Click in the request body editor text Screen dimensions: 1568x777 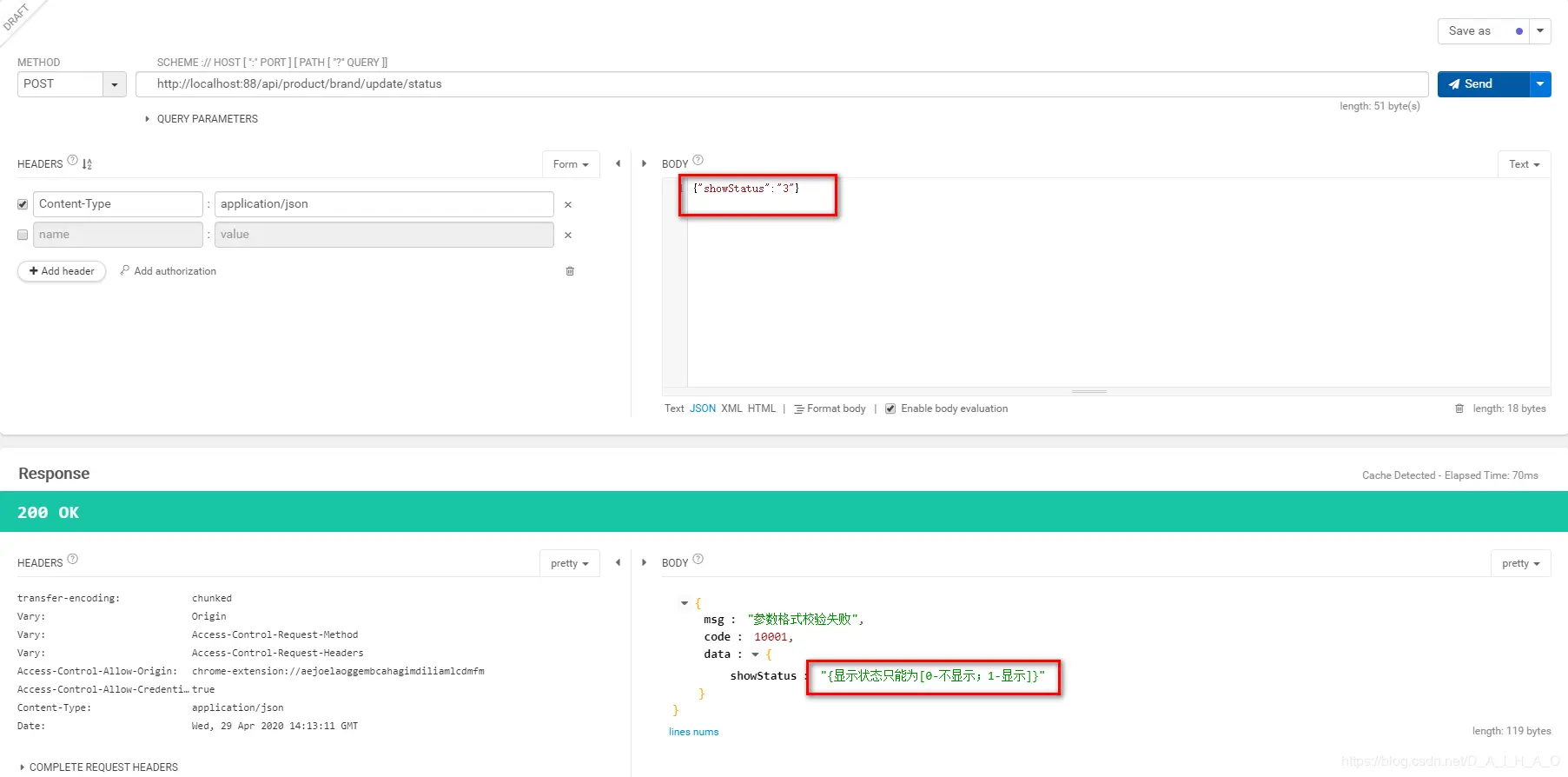746,189
